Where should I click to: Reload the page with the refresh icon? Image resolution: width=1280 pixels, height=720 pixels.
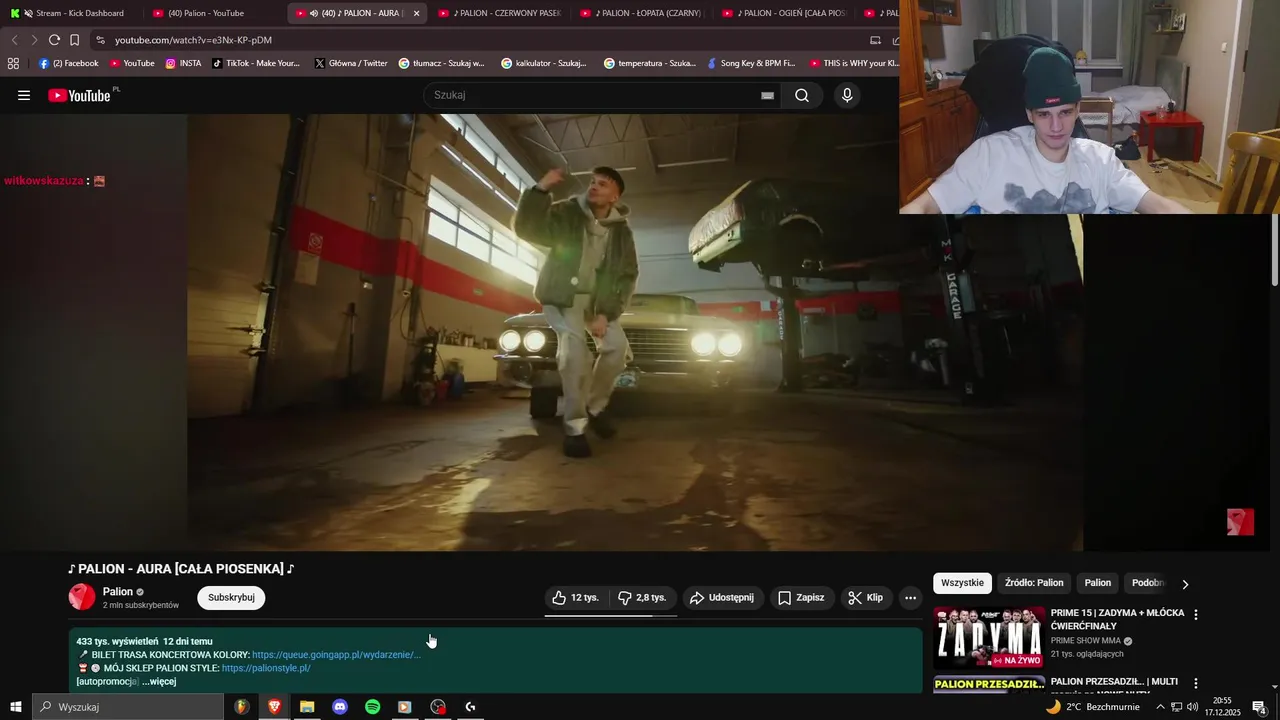pyautogui.click(x=54, y=40)
